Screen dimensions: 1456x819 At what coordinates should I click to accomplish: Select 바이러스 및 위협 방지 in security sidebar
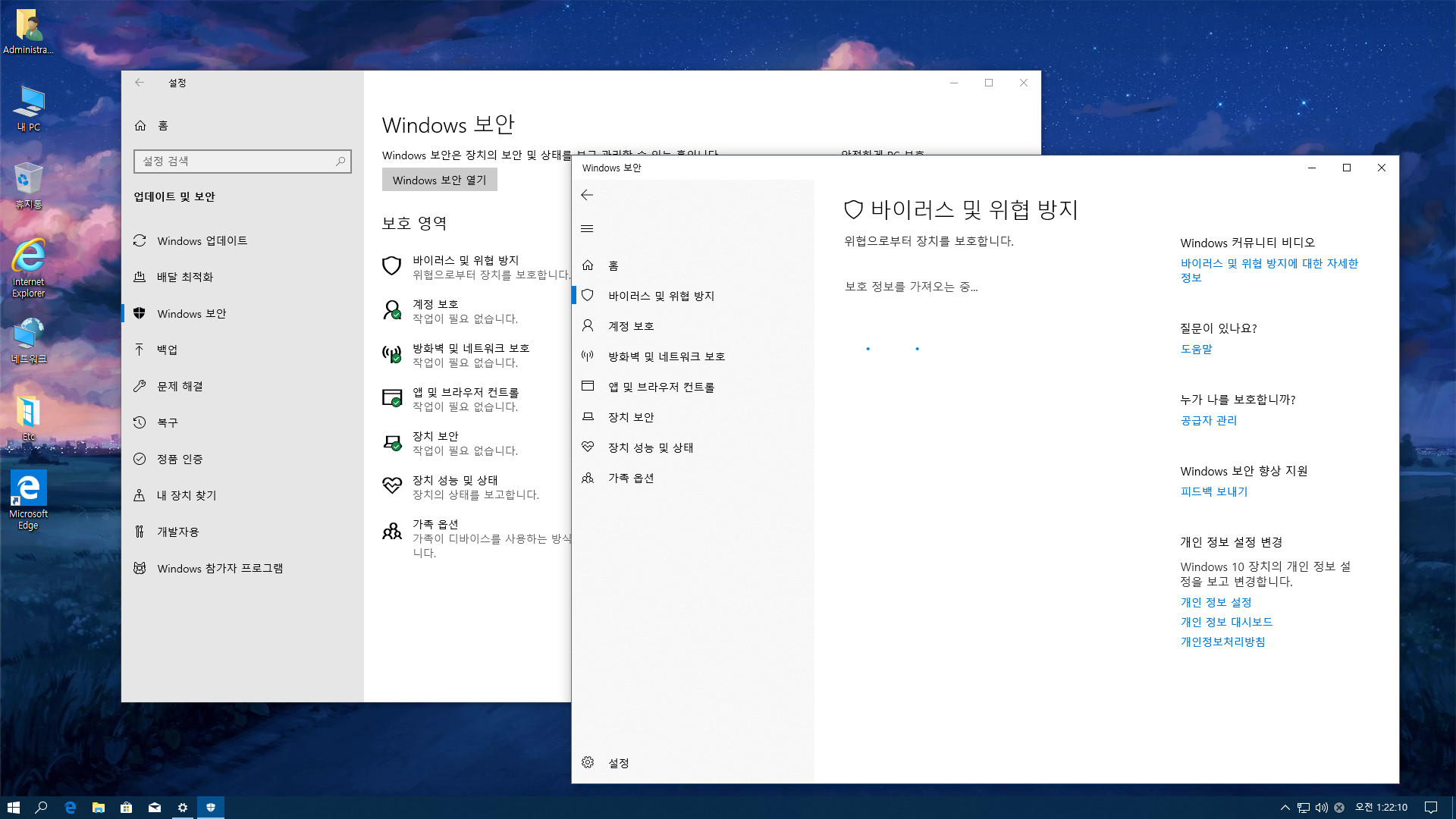point(661,296)
